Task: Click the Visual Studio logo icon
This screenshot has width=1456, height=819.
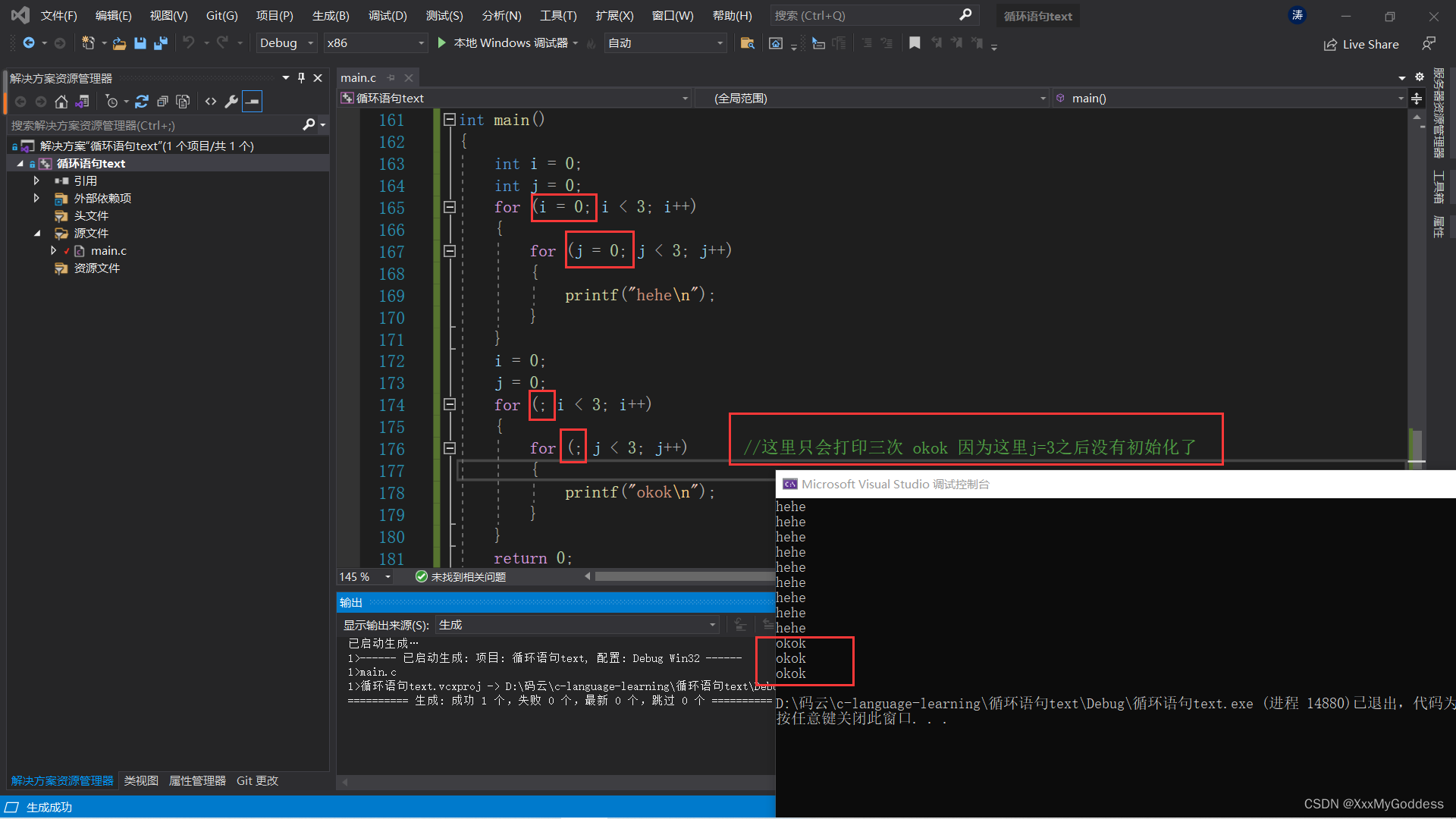Action: (20, 14)
